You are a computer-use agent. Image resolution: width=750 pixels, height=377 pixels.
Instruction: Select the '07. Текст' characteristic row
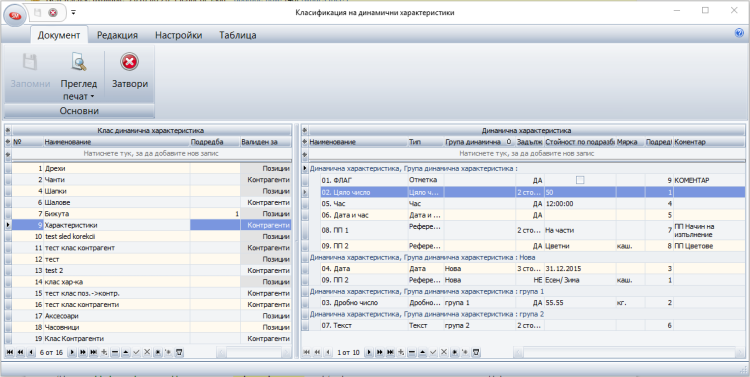[x=532, y=325]
